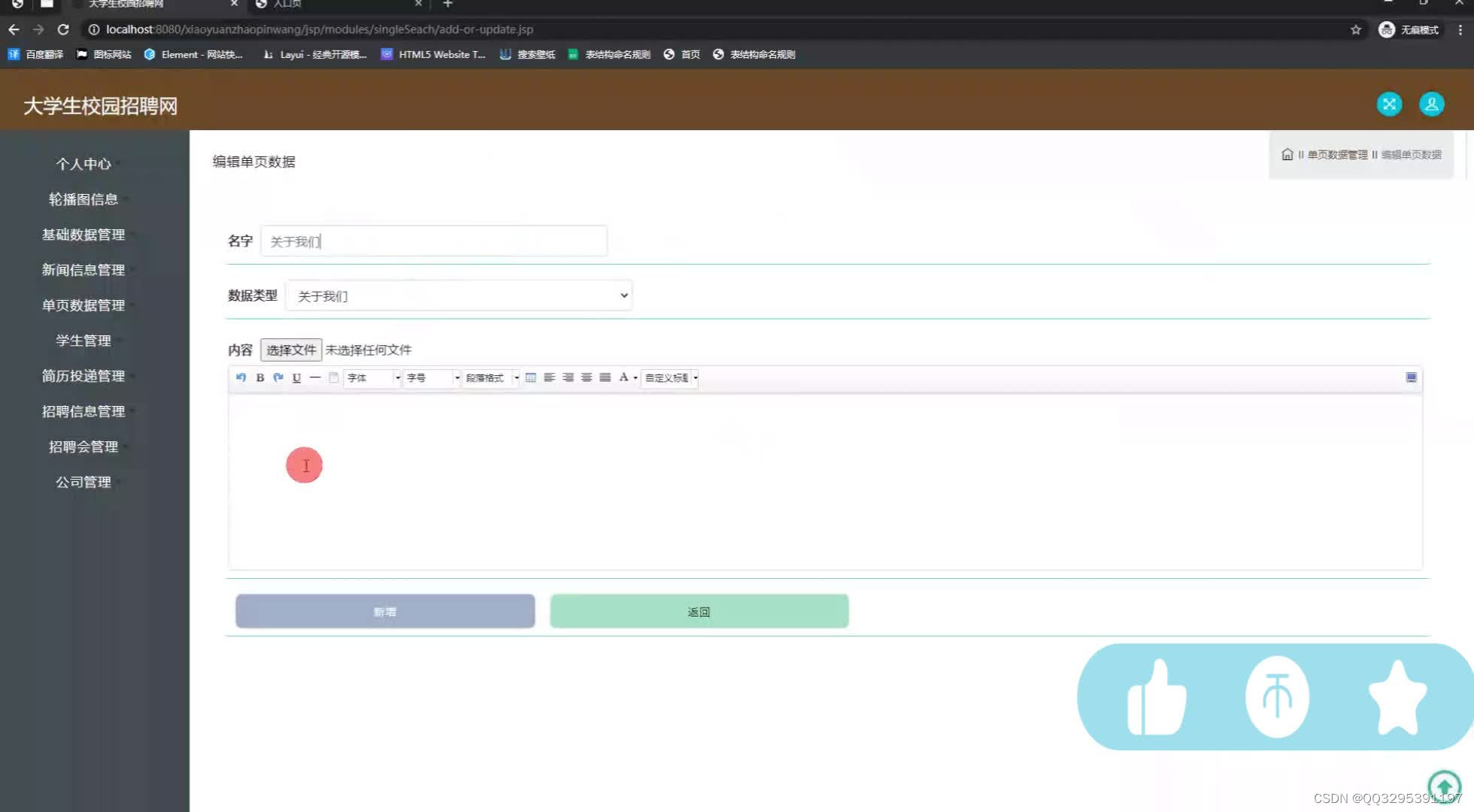Image resolution: width=1474 pixels, height=812 pixels.
Task: Click the browser address bar URL
Action: click(320, 29)
